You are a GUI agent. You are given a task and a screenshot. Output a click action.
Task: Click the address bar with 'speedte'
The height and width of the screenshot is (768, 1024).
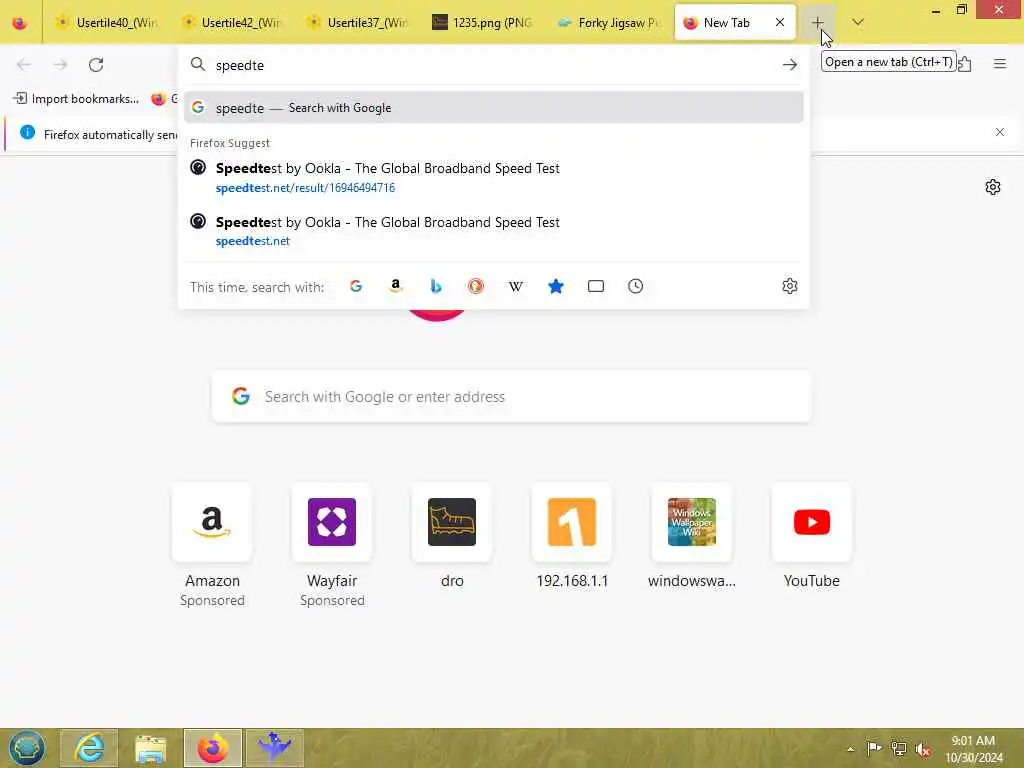(x=493, y=65)
